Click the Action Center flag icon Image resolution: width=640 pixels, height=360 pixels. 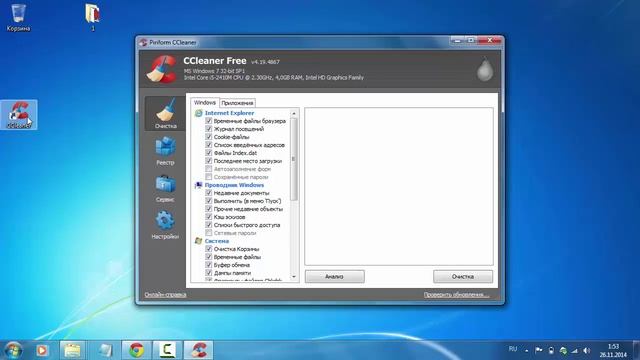[x=539, y=350]
